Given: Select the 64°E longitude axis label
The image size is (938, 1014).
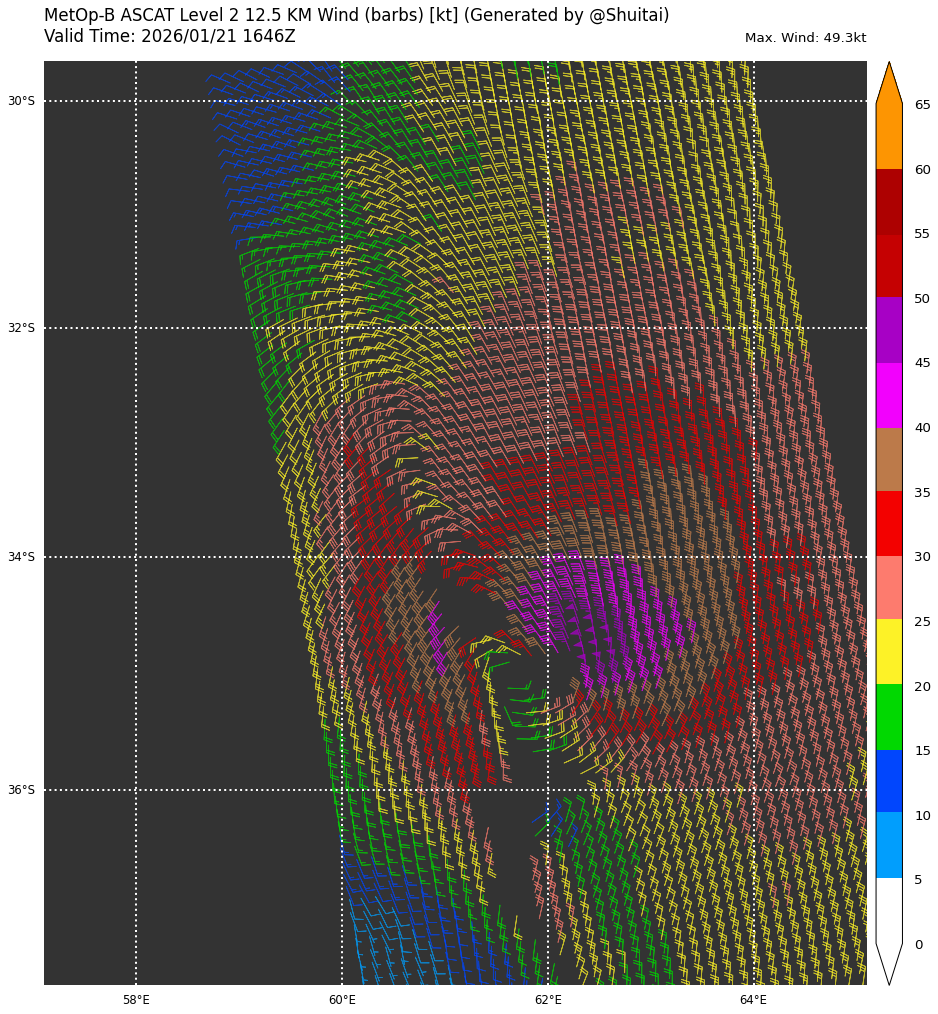Looking at the screenshot, I should pos(753,1000).
